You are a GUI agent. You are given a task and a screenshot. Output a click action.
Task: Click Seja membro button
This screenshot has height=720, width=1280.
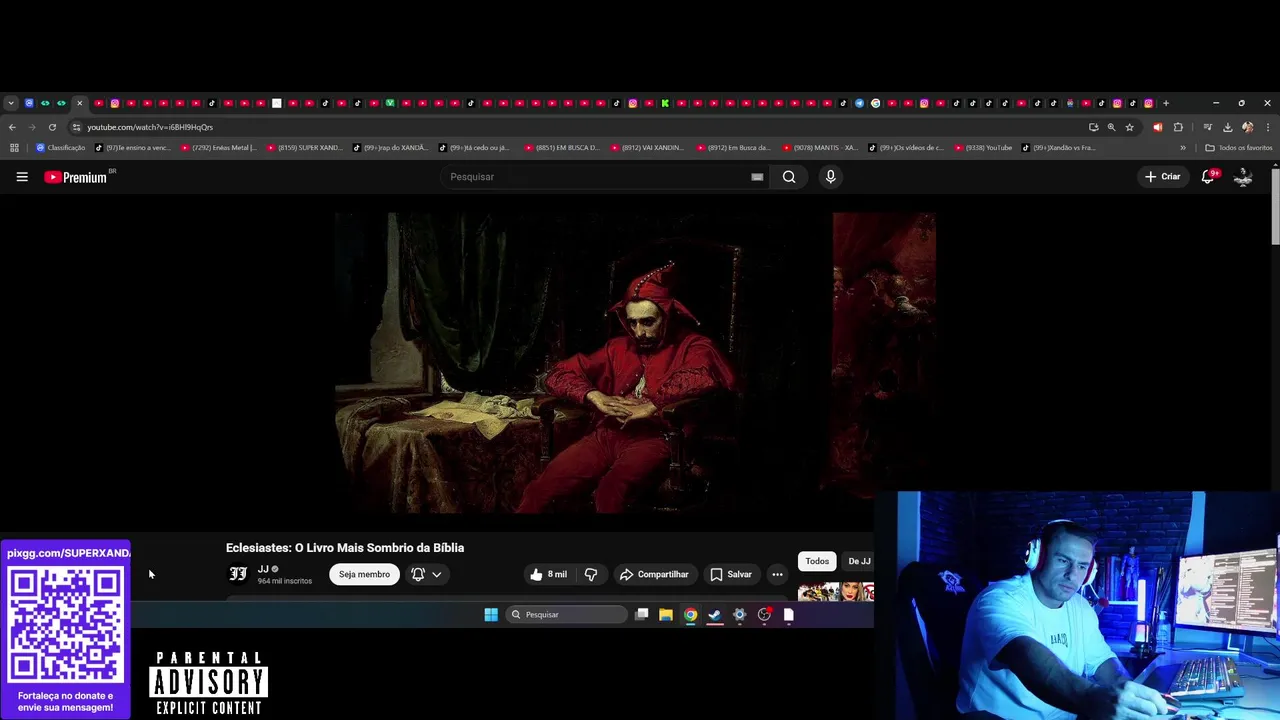(364, 574)
